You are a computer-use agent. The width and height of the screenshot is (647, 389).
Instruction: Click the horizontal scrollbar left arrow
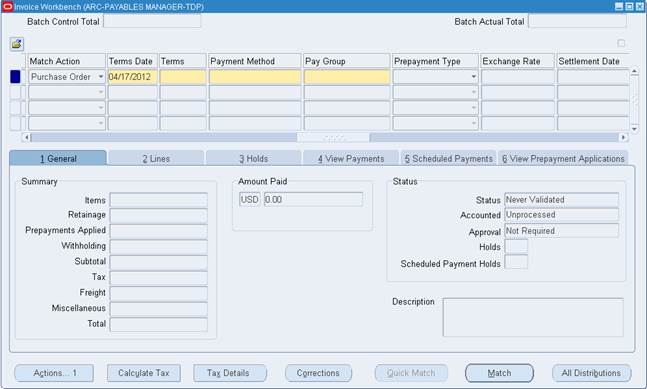(26, 137)
